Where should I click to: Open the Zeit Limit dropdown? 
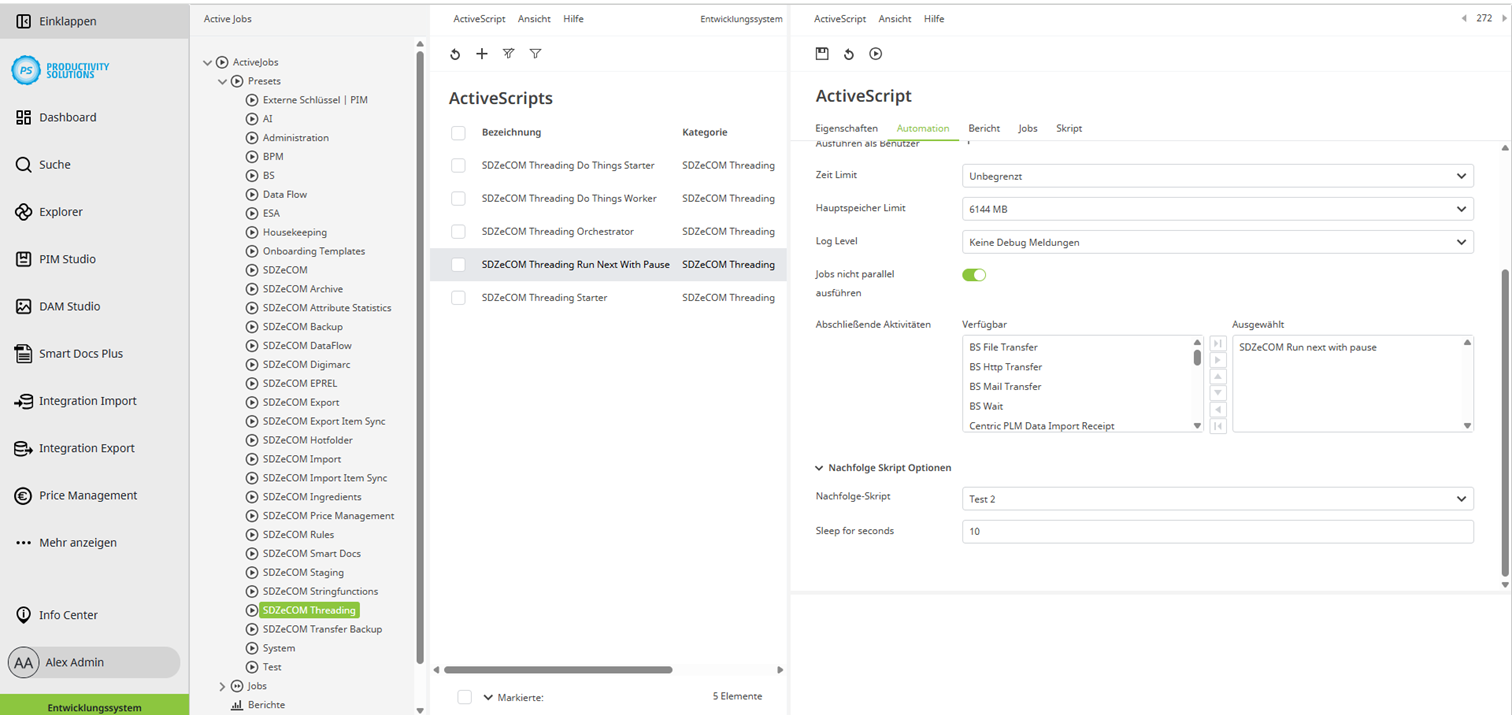pos(1217,176)
